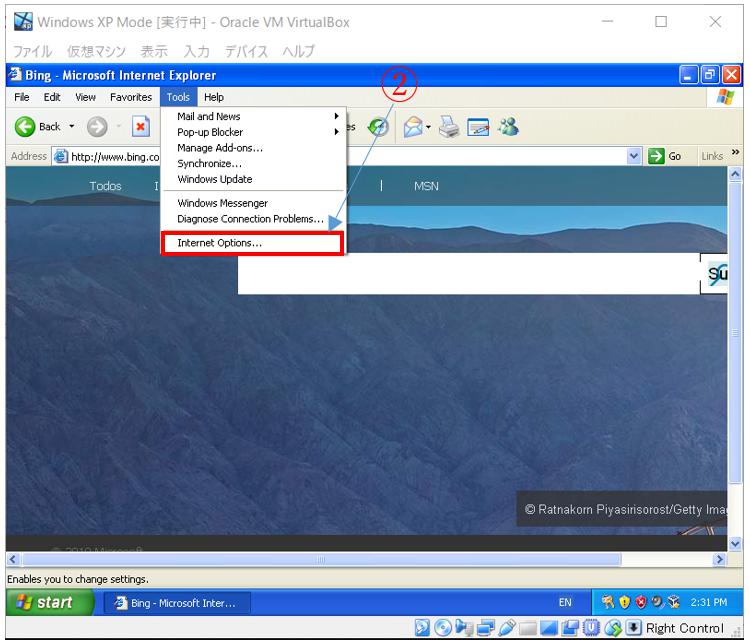Image resolution: width=750 pixels, height=644 pixels.
Task: Click the Print toolbar icon
Action: pos(449,127)
